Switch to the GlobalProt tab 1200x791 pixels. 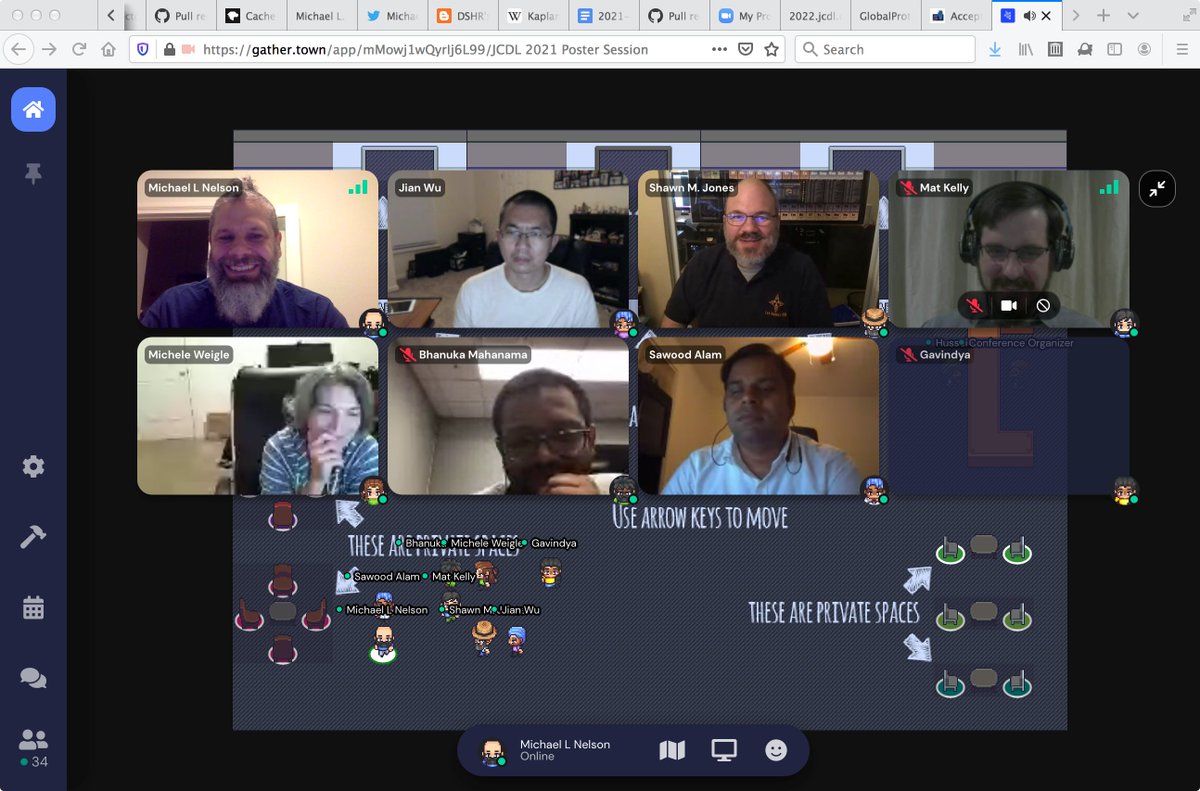tap(886, 16)
